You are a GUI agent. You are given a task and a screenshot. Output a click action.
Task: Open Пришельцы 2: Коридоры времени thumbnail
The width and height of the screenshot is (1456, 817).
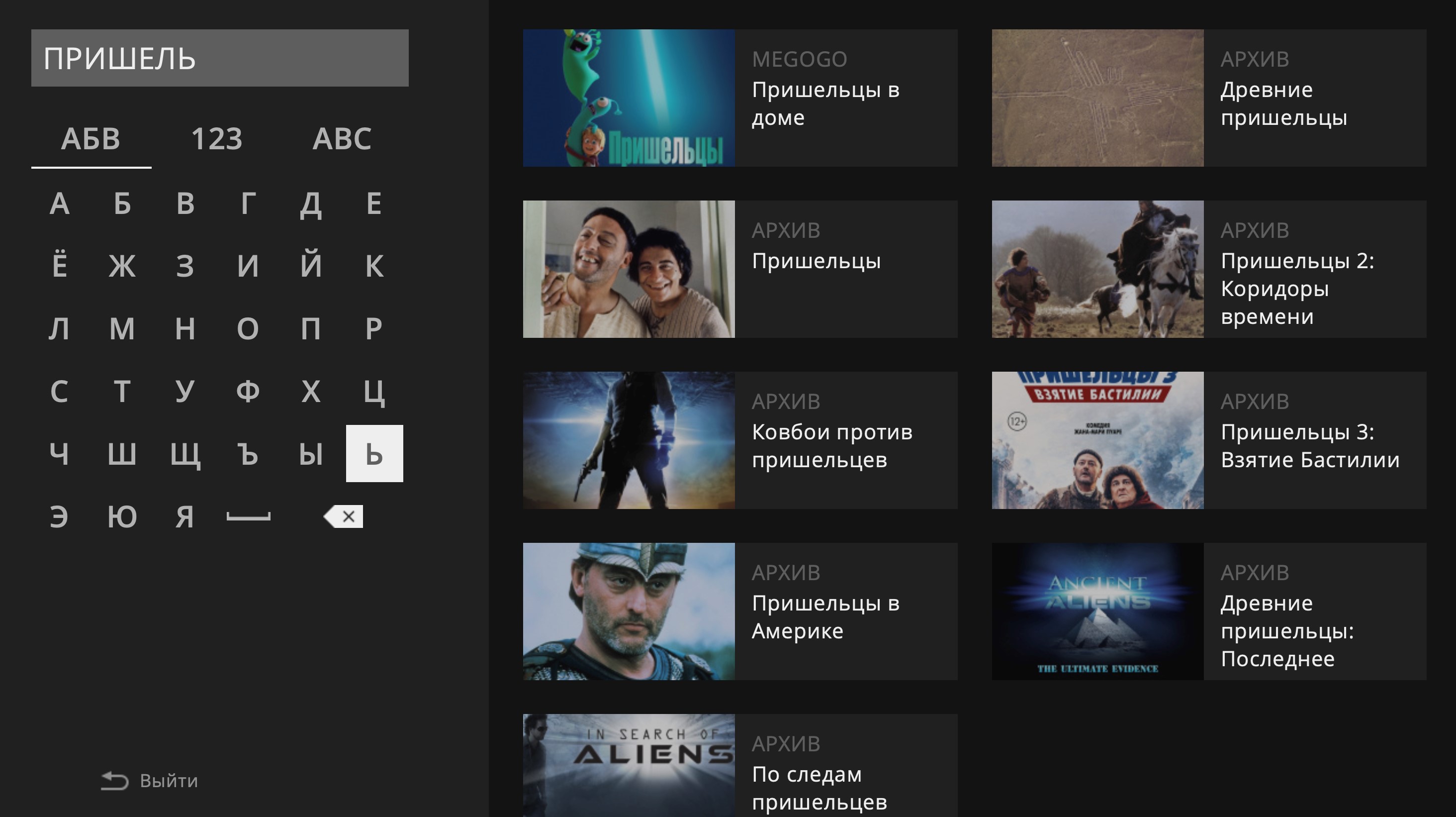click(1097, 269)
